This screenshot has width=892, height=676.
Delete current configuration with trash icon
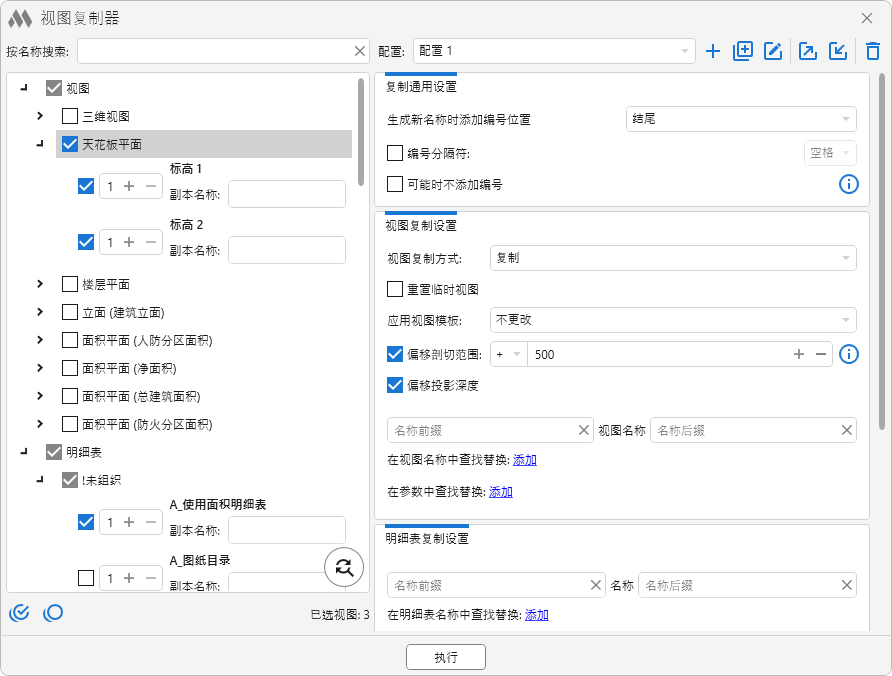873,51
